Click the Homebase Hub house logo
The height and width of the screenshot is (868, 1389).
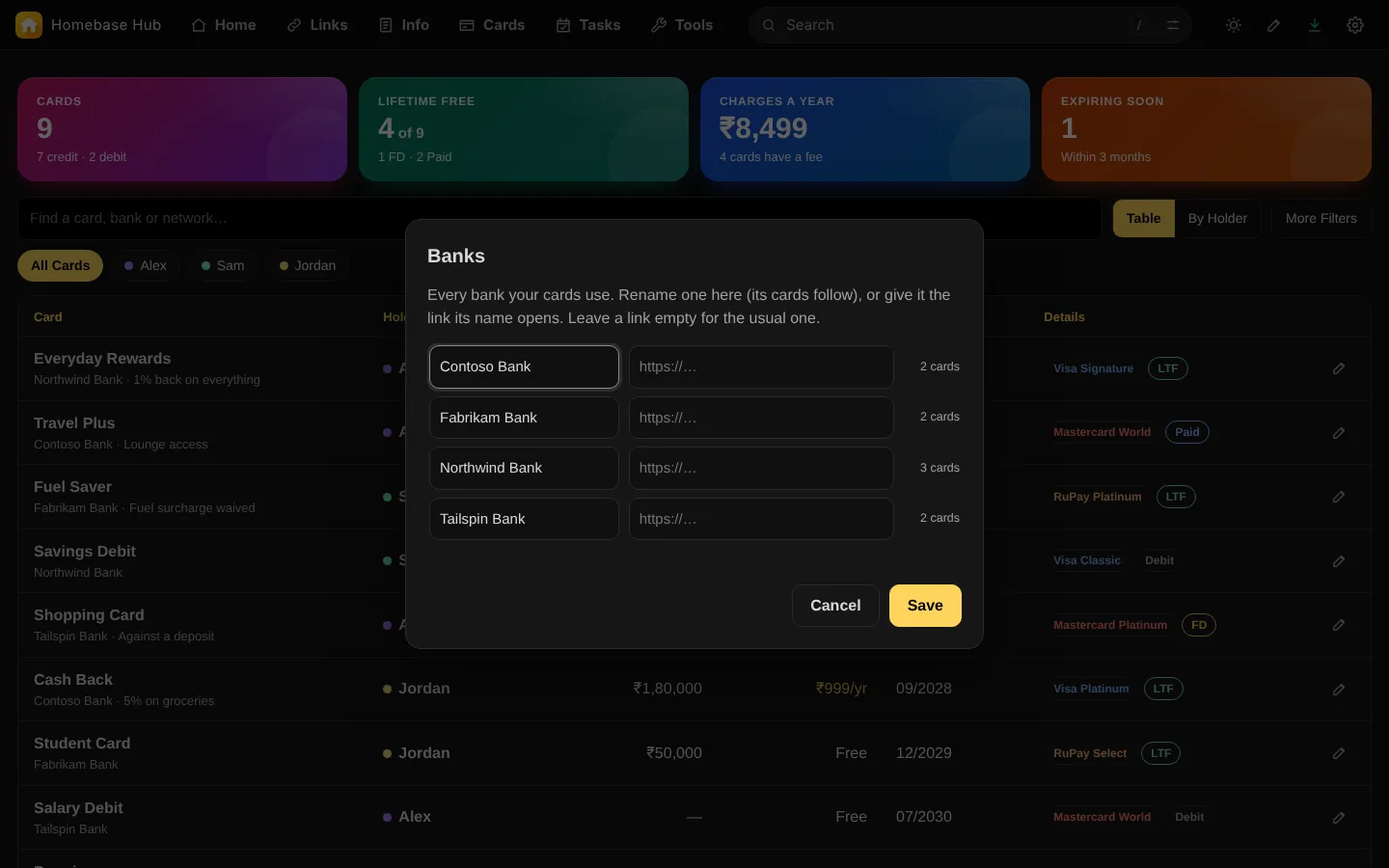coord(29,25)
